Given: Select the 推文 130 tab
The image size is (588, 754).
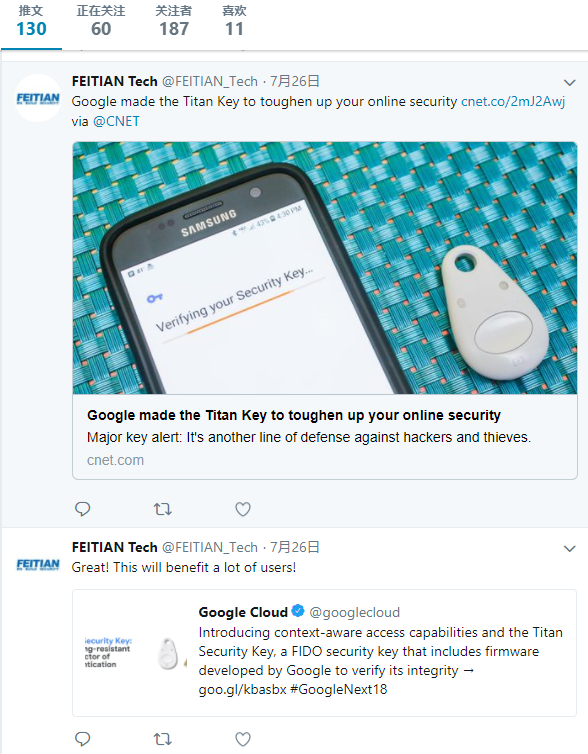Looking at the screenshot, I should pyautogui.click(x=31, y=22).
